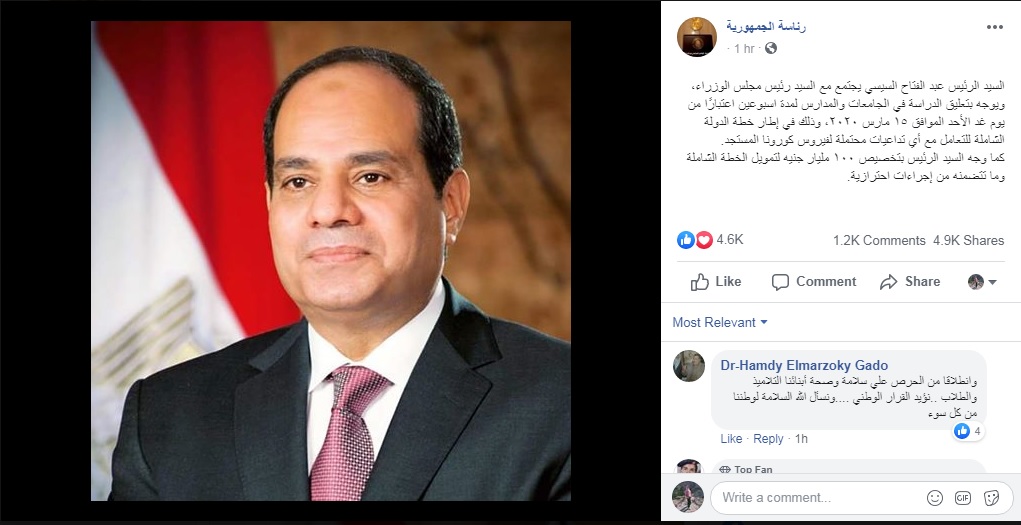Viewport: 1021px width, 525px height.
Task: Click the Comment button under the post
Action: [814, 281]
